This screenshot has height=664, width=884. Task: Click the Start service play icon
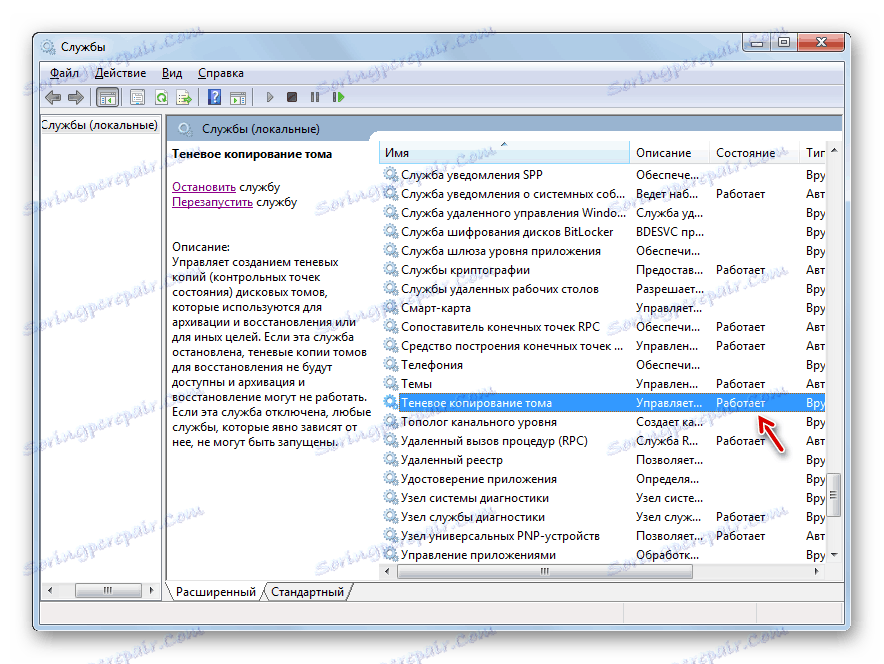[269, 98]
